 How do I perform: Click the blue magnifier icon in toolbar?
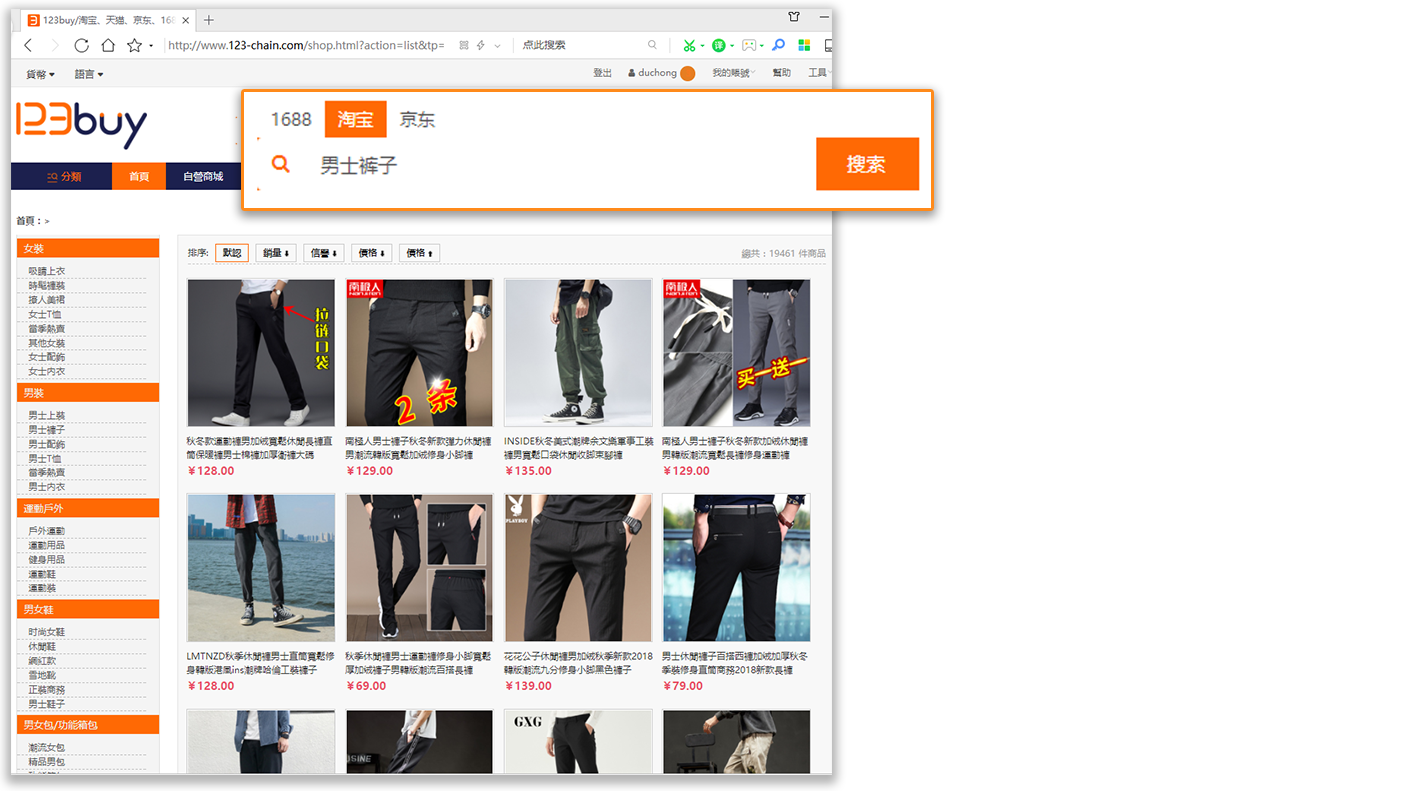[778, 45]
